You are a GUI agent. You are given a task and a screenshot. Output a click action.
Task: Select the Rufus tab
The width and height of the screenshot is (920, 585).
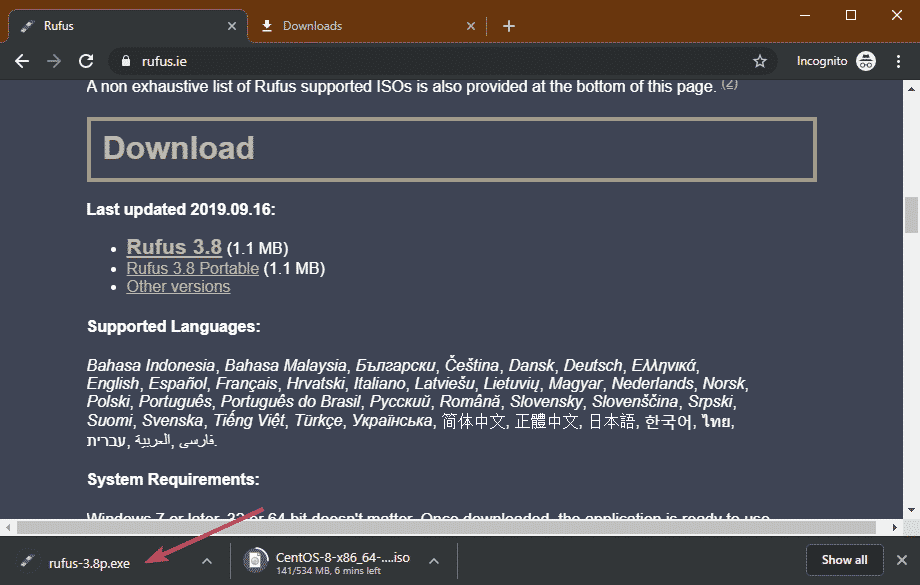[x=120, y=26]
